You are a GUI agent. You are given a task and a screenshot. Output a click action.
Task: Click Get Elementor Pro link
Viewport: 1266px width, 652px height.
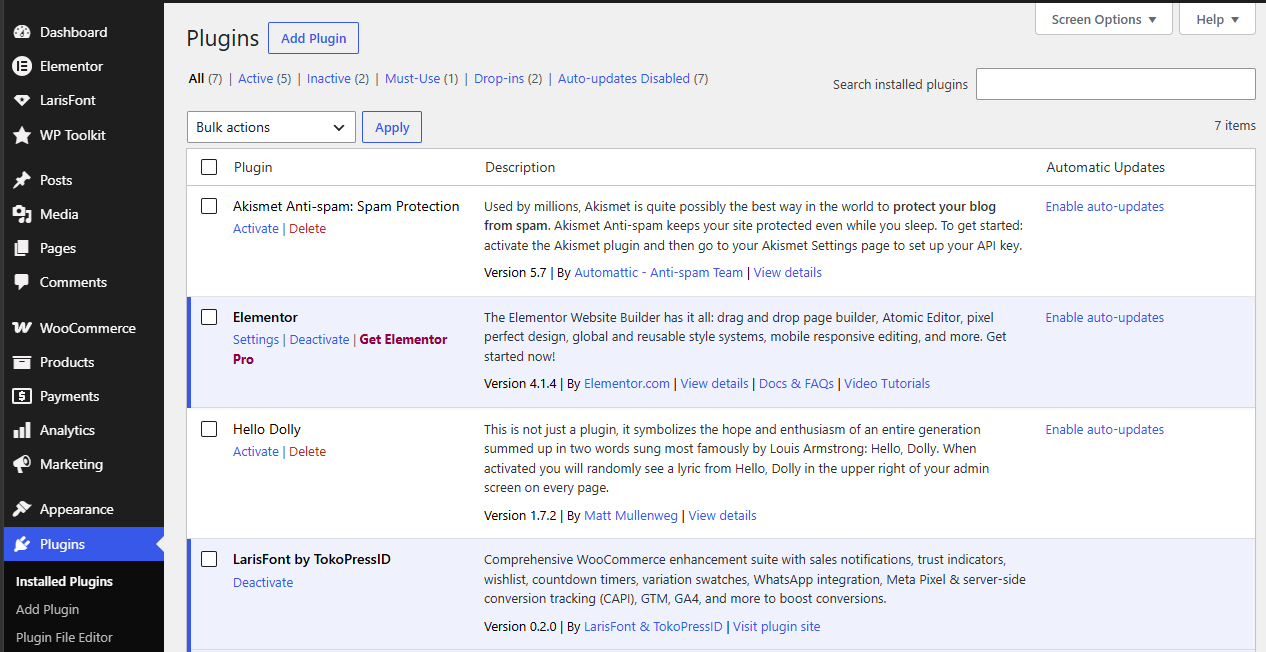click(340, 349)
